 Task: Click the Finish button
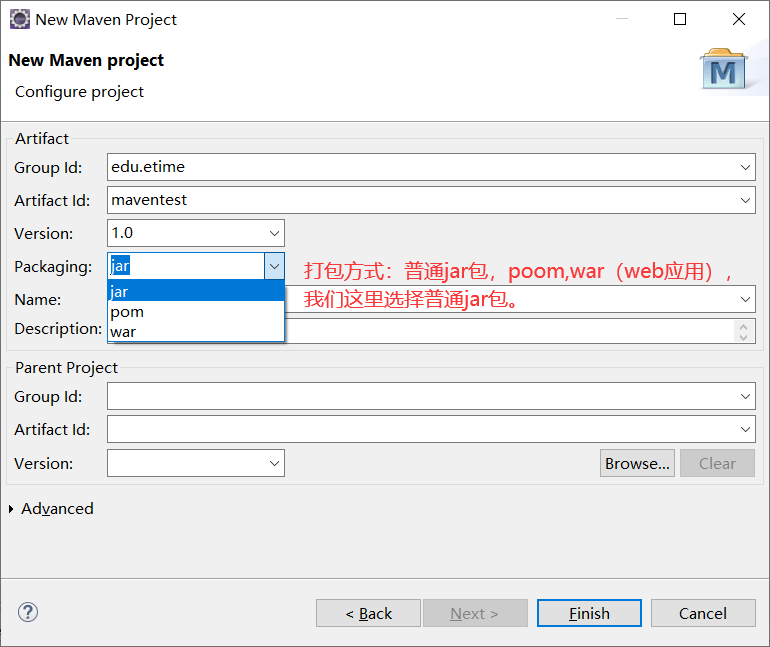click(589, 613)
